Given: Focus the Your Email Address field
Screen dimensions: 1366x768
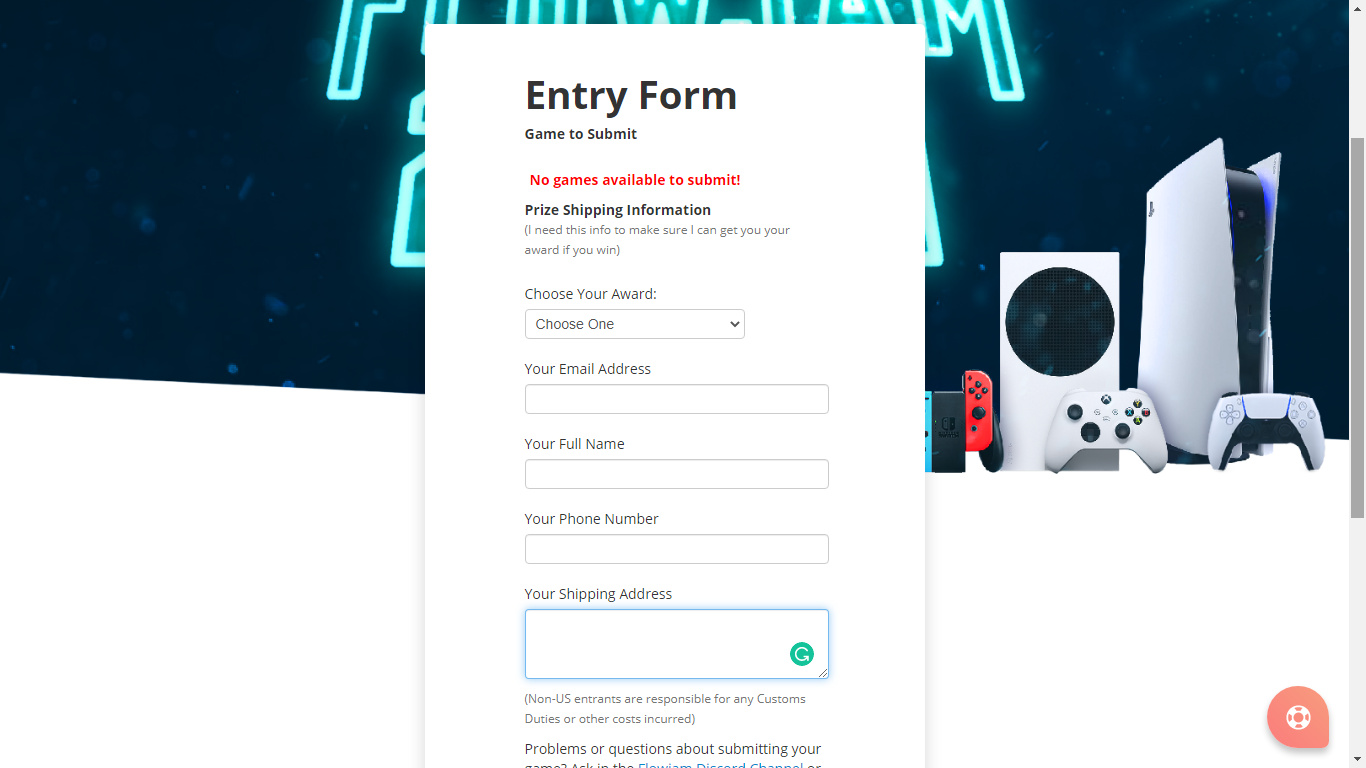Looking at the screenshot, I should [x=677, y=399].
